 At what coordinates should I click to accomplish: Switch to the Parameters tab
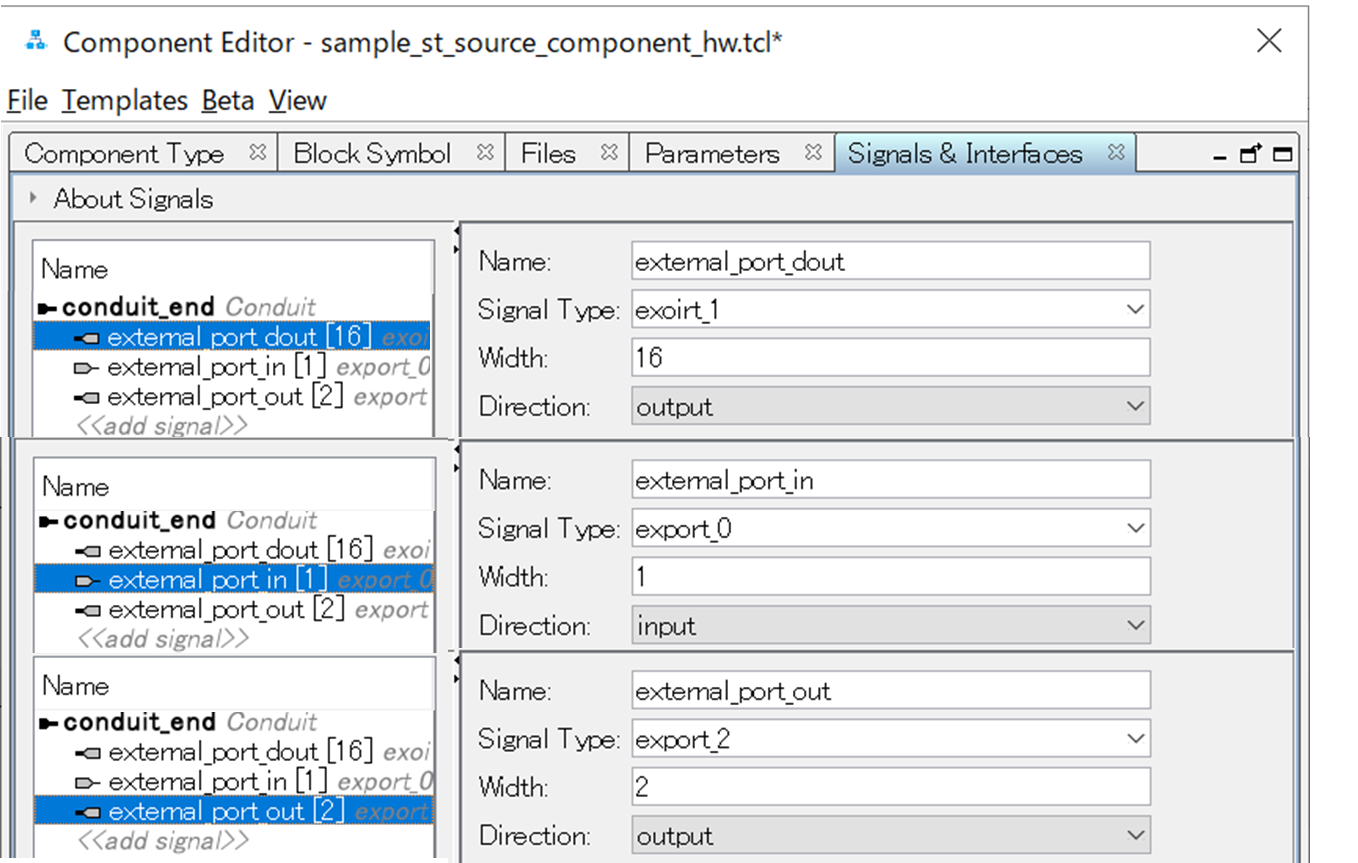pyautogui.click(x=711, y=153)
